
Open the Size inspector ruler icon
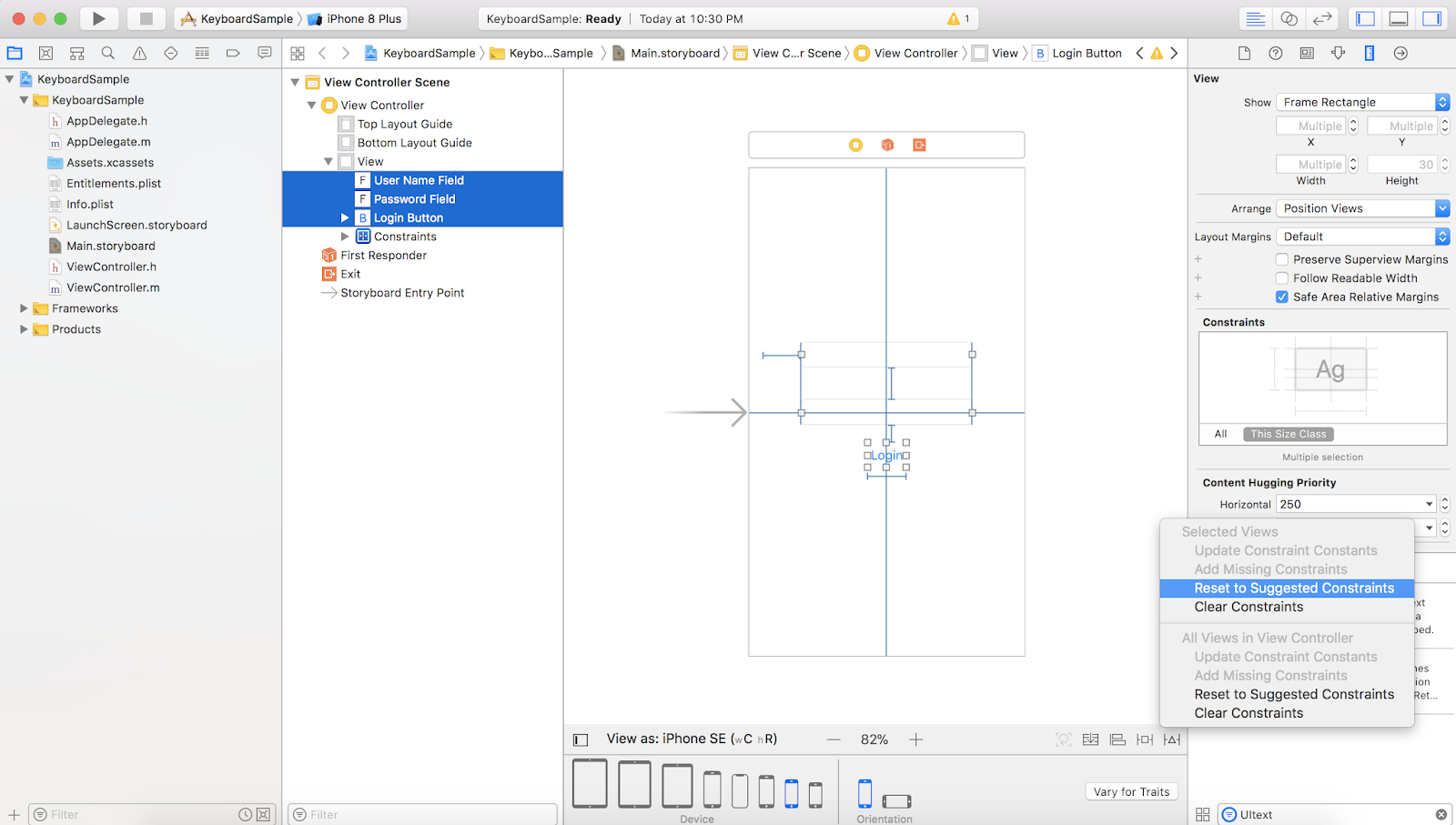pyautogui.click(x=1370, y=53)
